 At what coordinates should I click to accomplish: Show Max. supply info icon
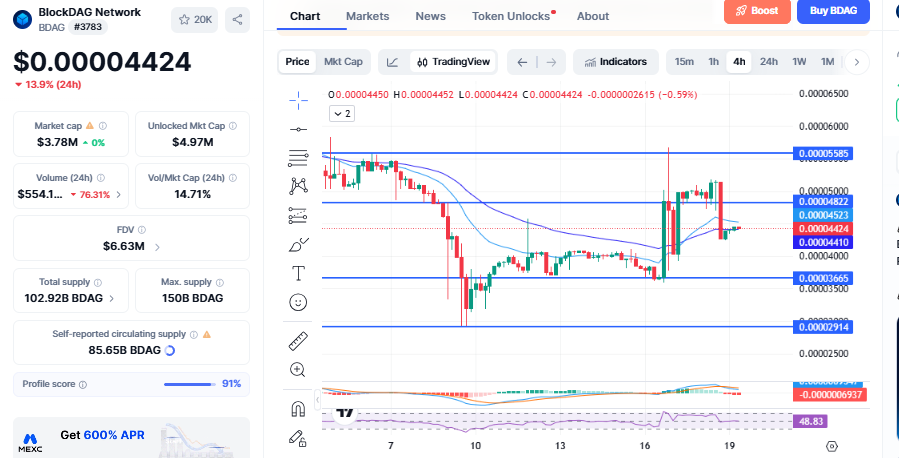coord(220,283)
